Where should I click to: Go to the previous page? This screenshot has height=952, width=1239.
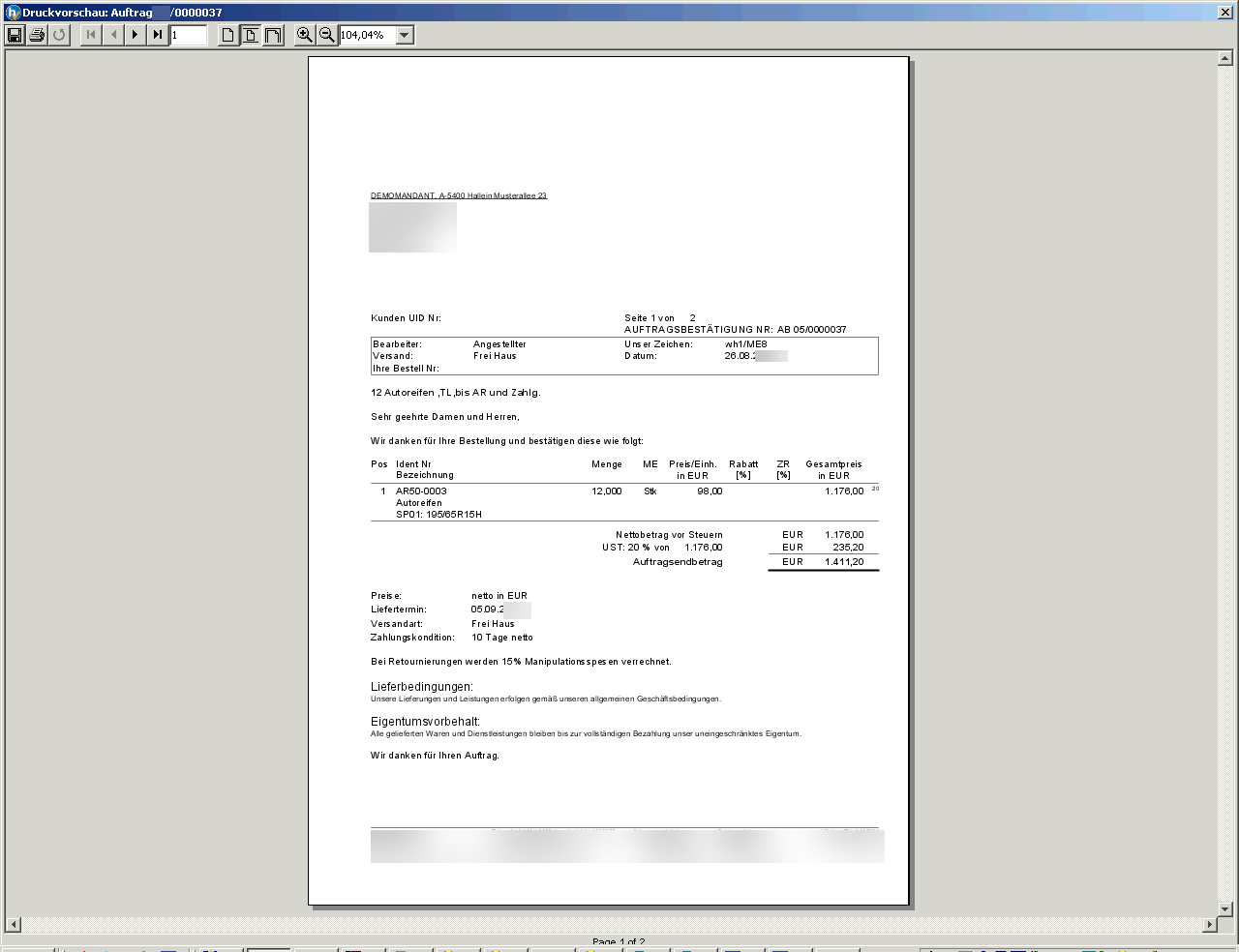coord(113,35)
